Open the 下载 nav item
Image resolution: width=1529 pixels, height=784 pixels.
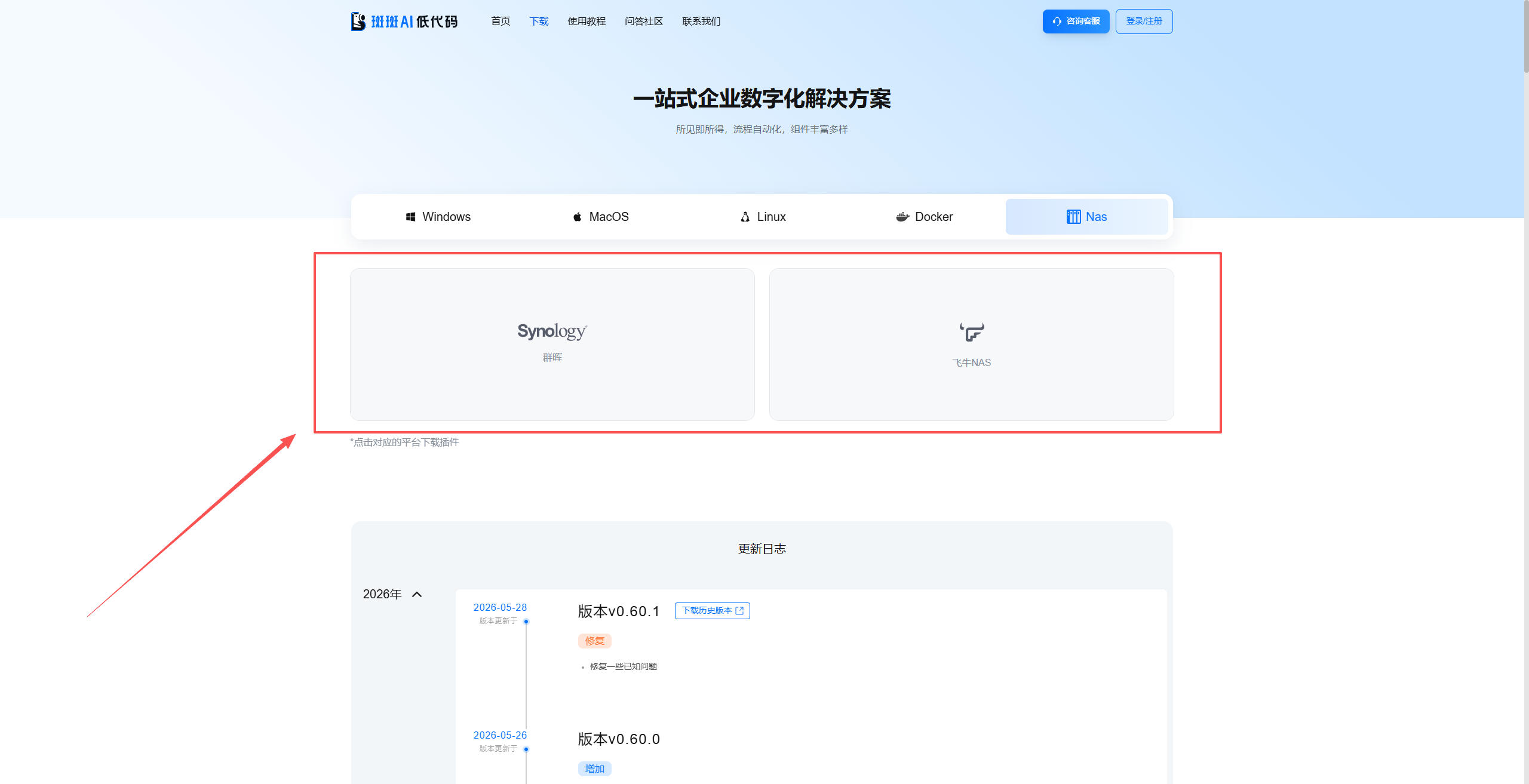click(539, 21)
